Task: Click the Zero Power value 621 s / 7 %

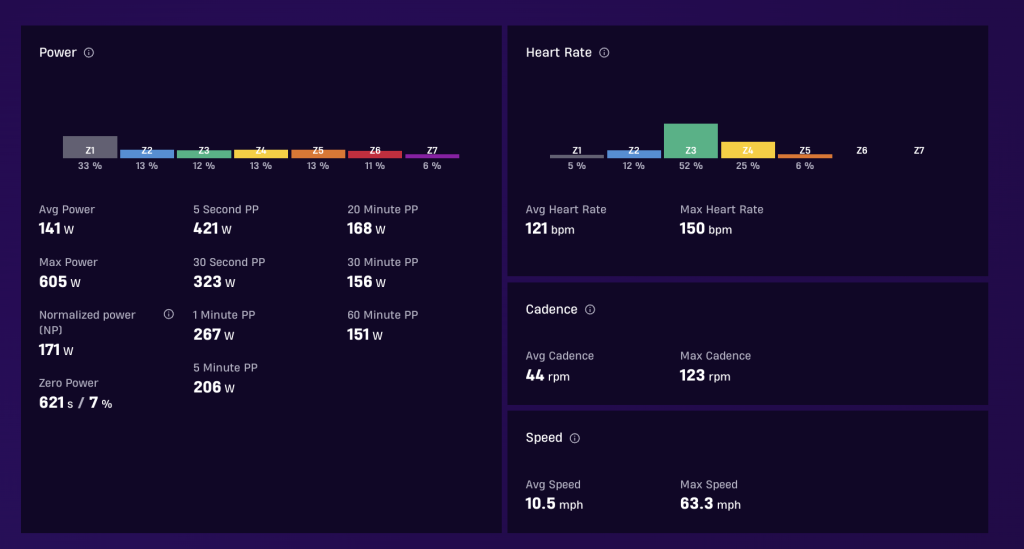Action: (75, 403)
